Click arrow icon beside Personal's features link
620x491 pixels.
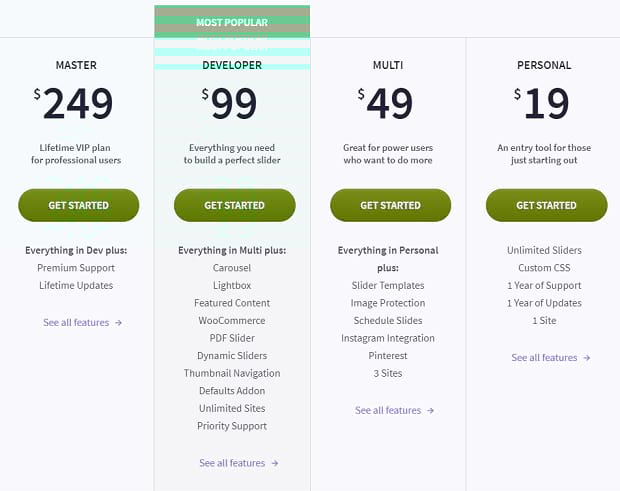pyautogui.click(x=587, y=358)
